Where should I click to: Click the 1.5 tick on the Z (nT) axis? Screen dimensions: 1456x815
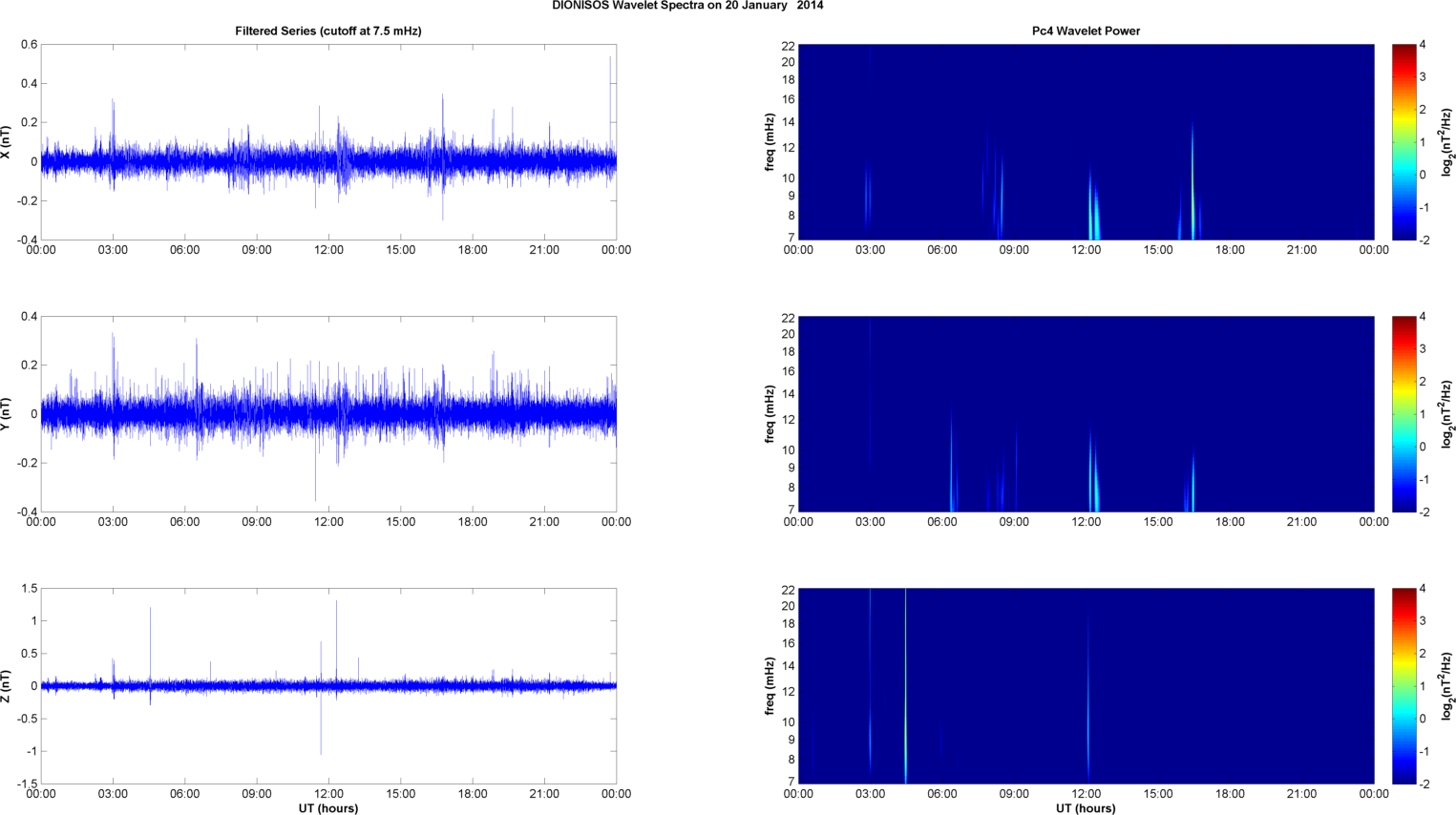click(x=29, y=589)
